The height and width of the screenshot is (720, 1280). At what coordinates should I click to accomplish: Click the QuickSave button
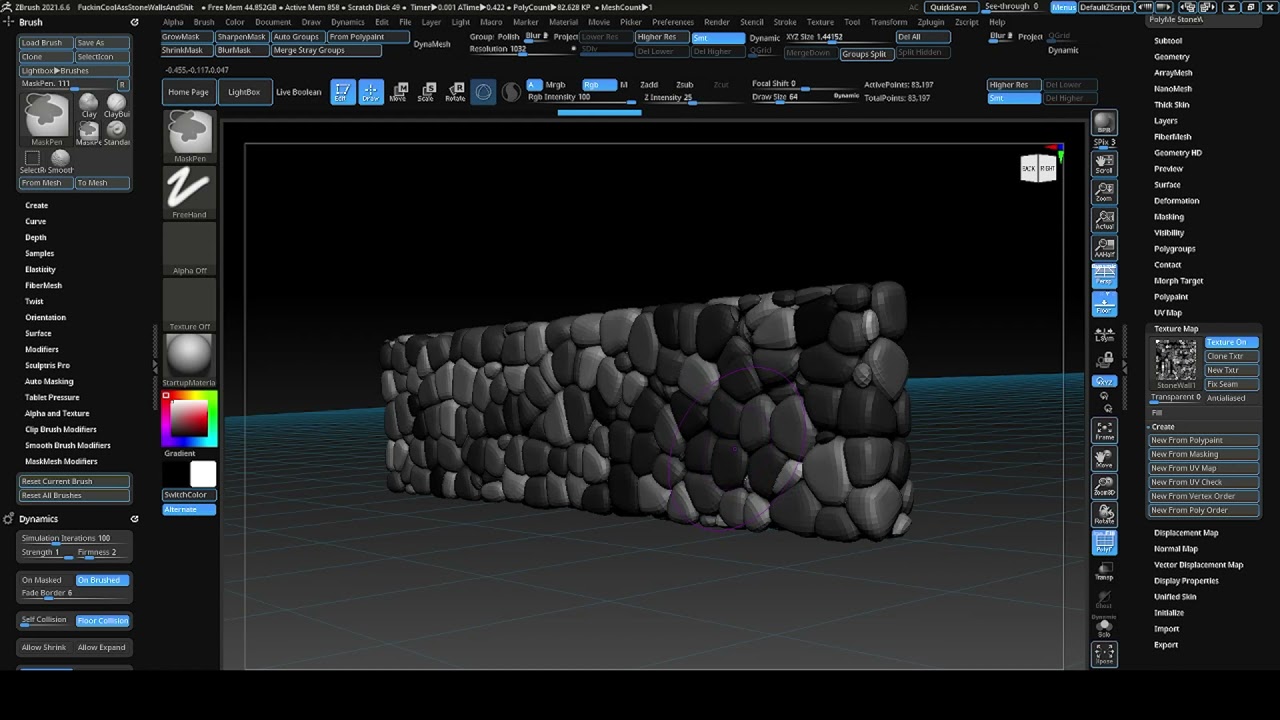coord(948,7)
